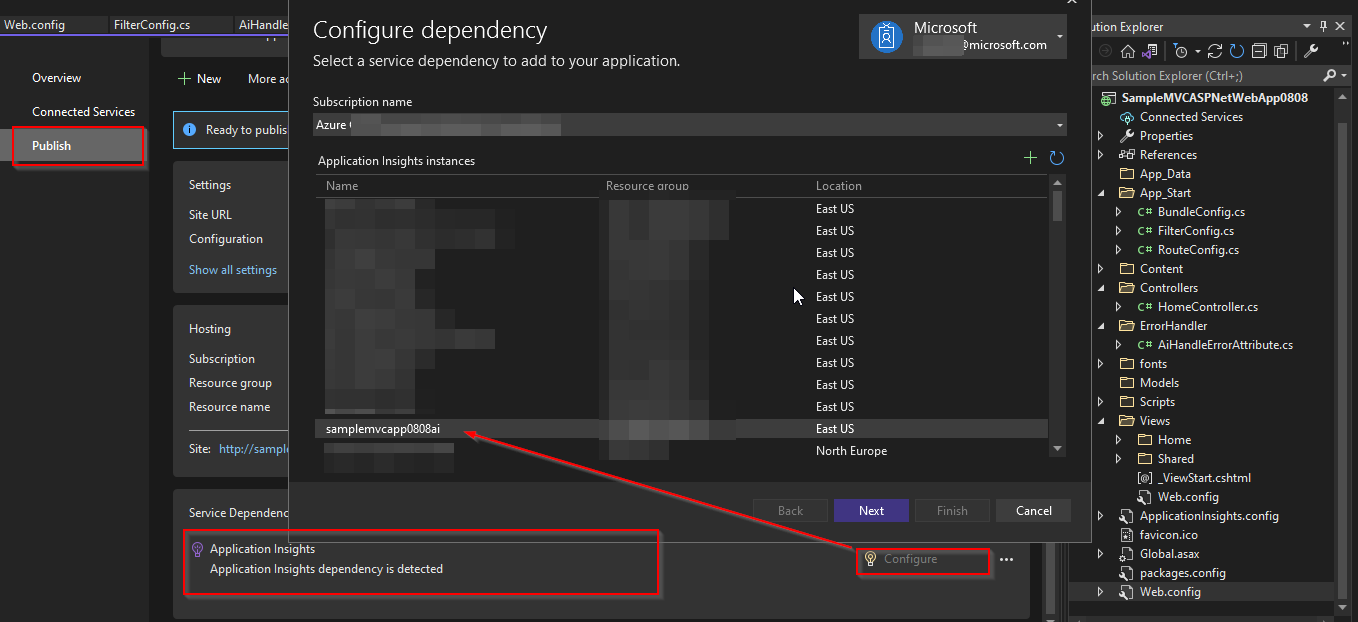This screenshot has height=622, width=1358.
Task: Collapse All in Solution Explorer toolbar
Action: pos(1259,51)
